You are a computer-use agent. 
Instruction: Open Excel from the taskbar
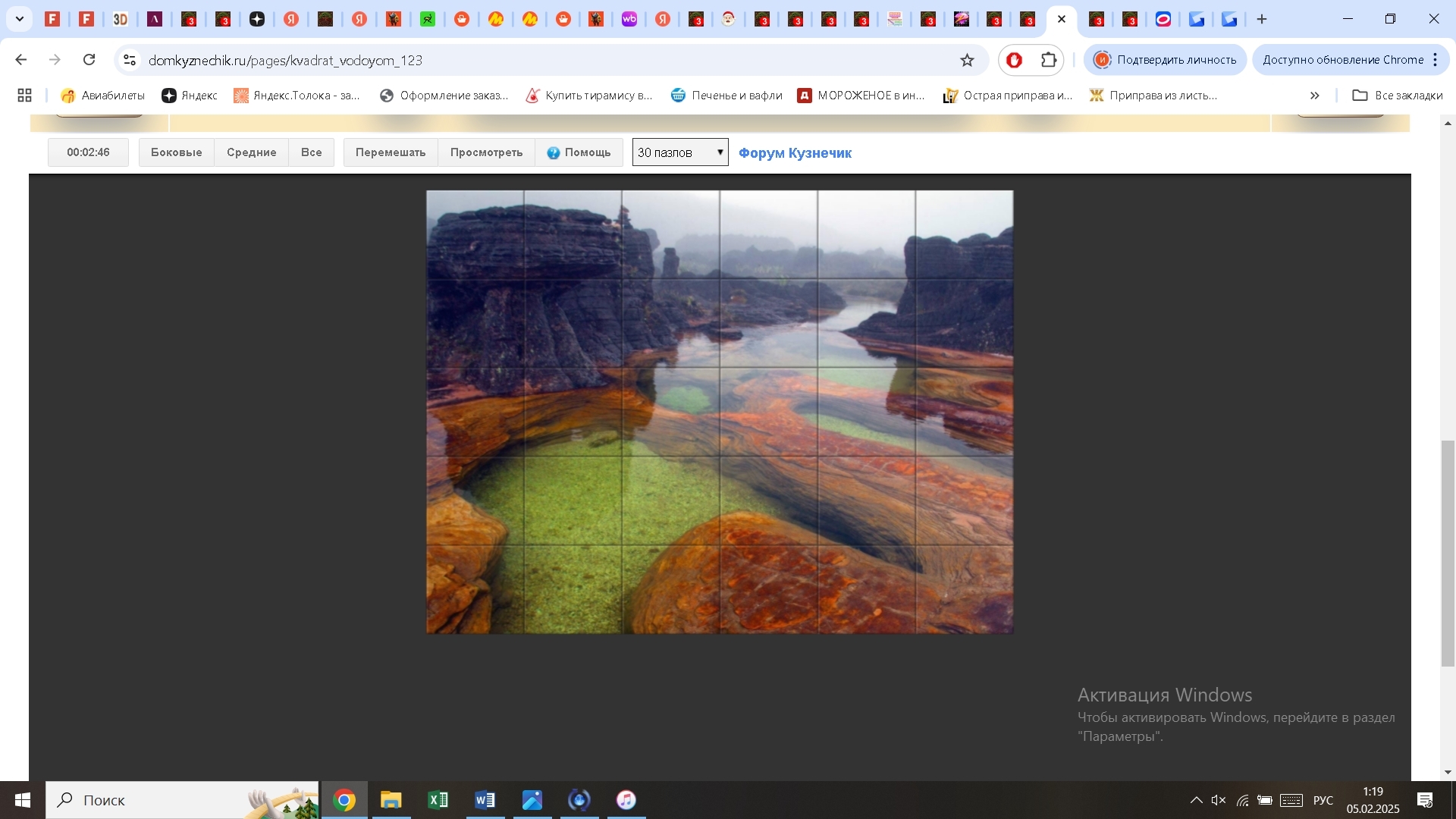438,800
